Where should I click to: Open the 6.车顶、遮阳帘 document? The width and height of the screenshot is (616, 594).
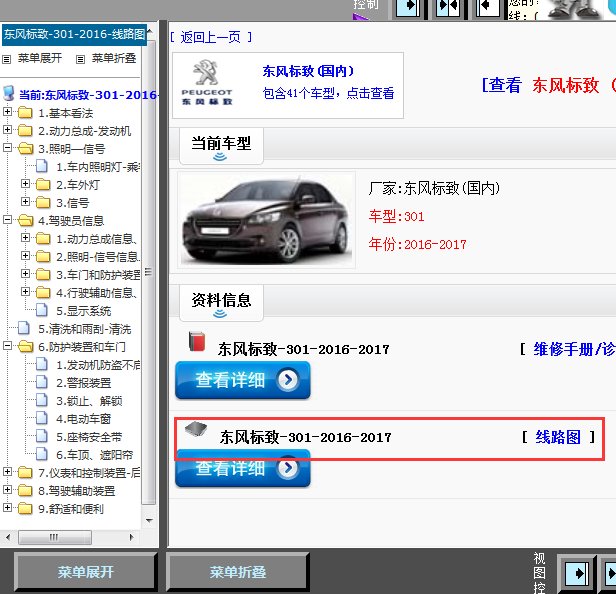[95, 455]
